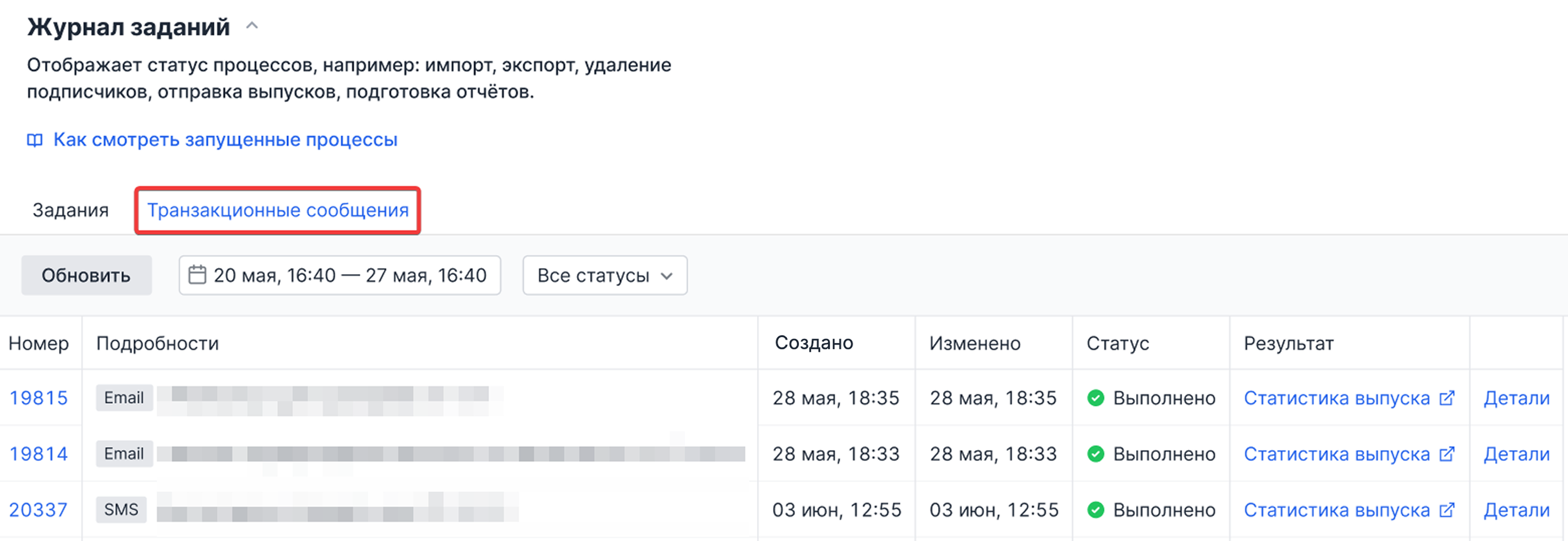The image size is (1568, 541).
Task: Open Как смотреть запущенные процессы guide
Action: point(225,139)
